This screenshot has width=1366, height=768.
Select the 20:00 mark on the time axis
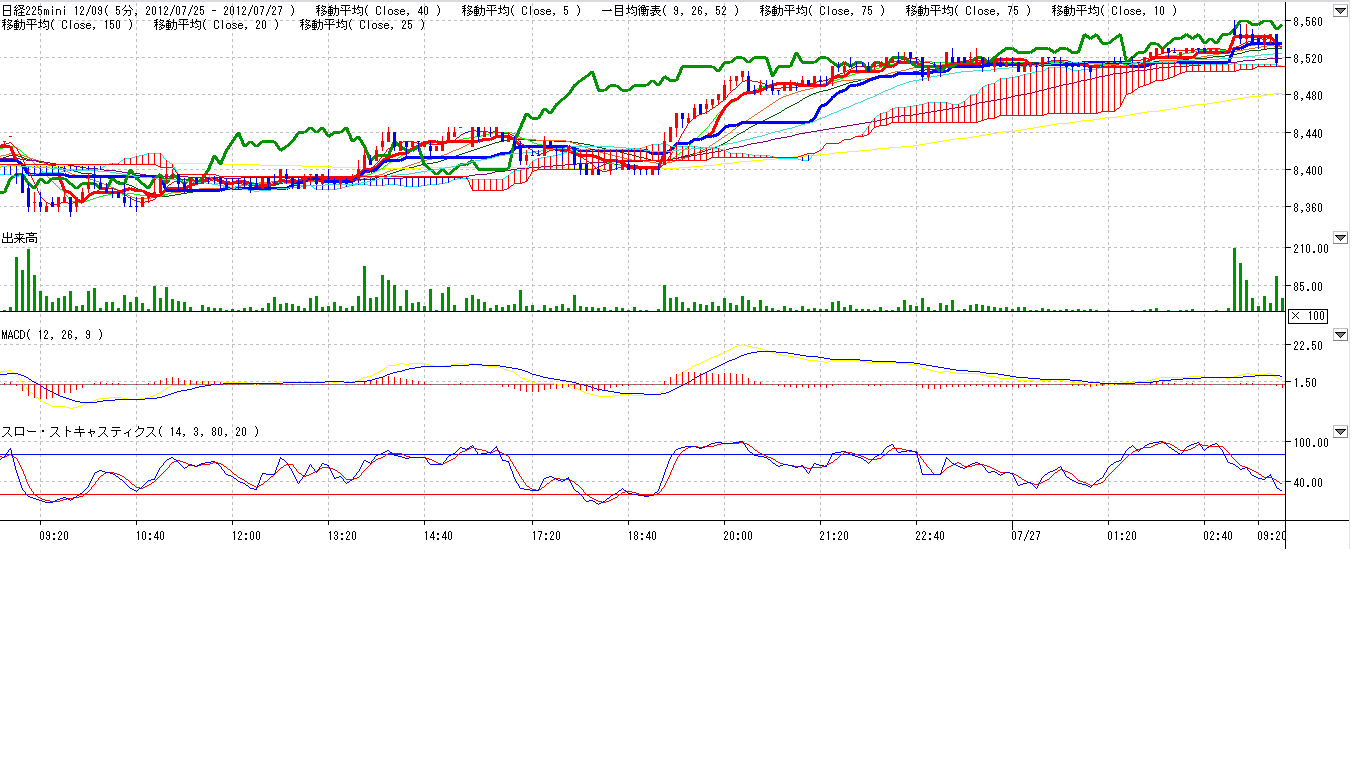[x=737, y=536]
